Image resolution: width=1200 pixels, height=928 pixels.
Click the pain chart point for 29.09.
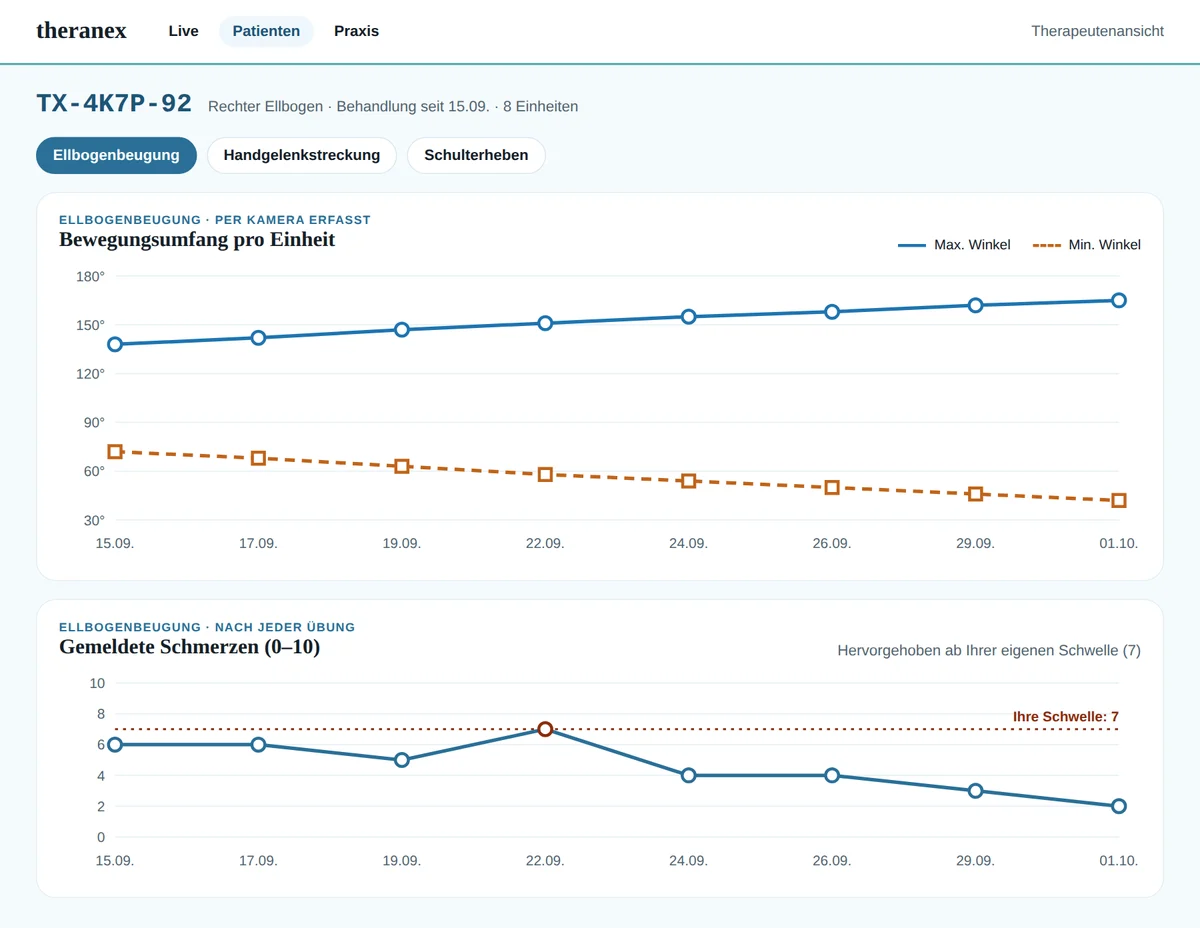(975, 791)
